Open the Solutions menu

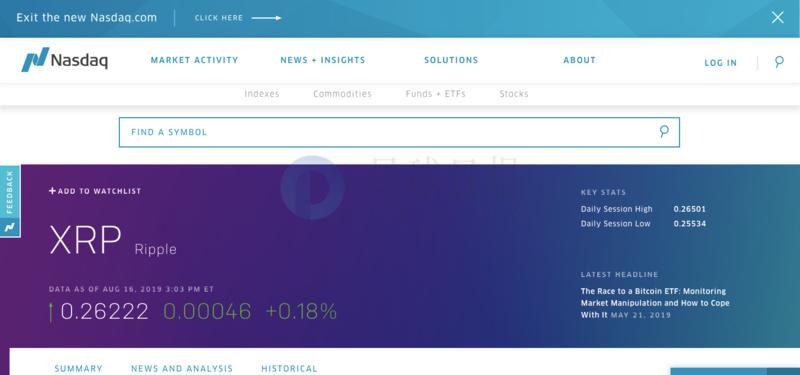(x=451, y=60)
